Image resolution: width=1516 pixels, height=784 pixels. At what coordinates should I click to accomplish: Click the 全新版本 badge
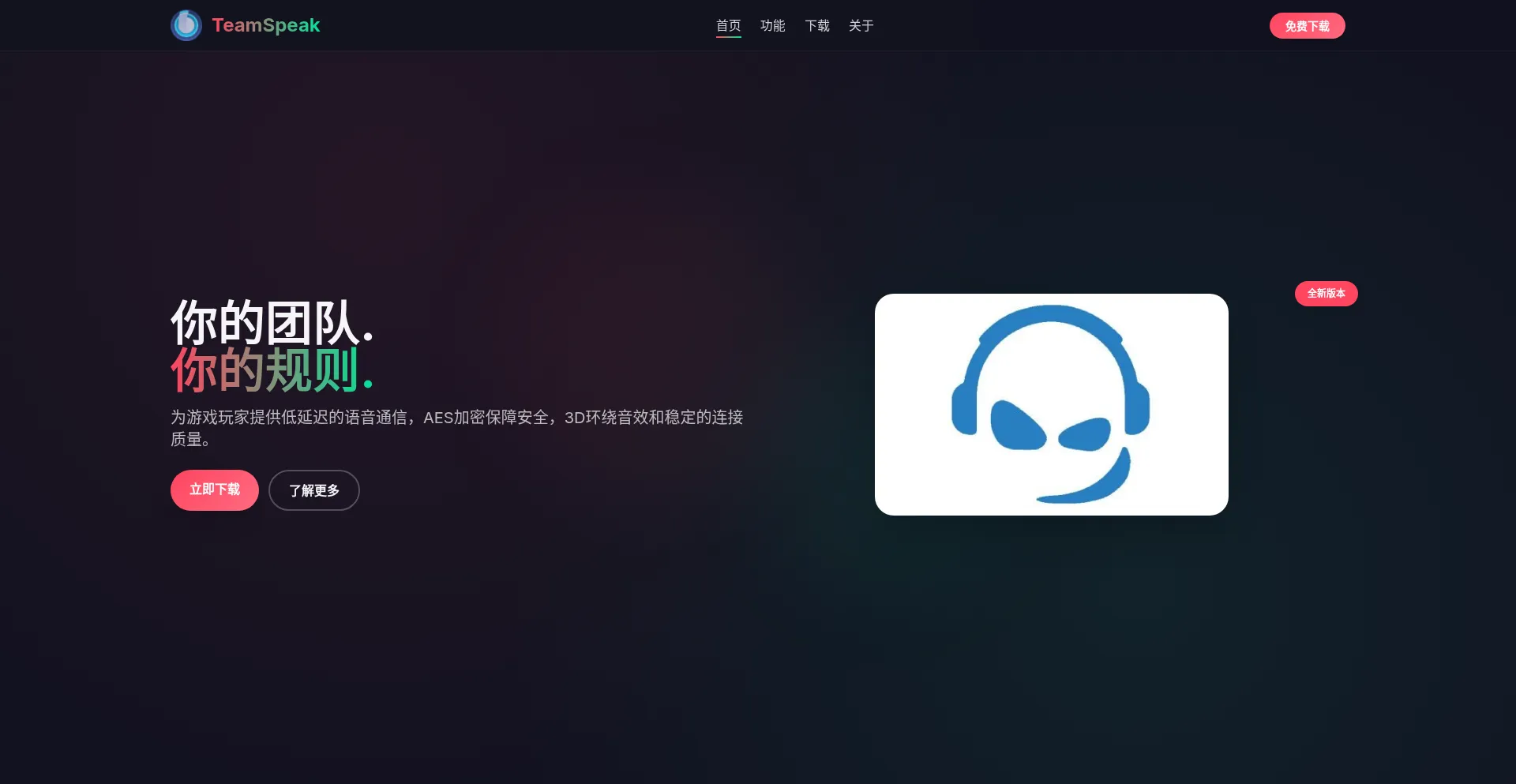pos(1326,294)
